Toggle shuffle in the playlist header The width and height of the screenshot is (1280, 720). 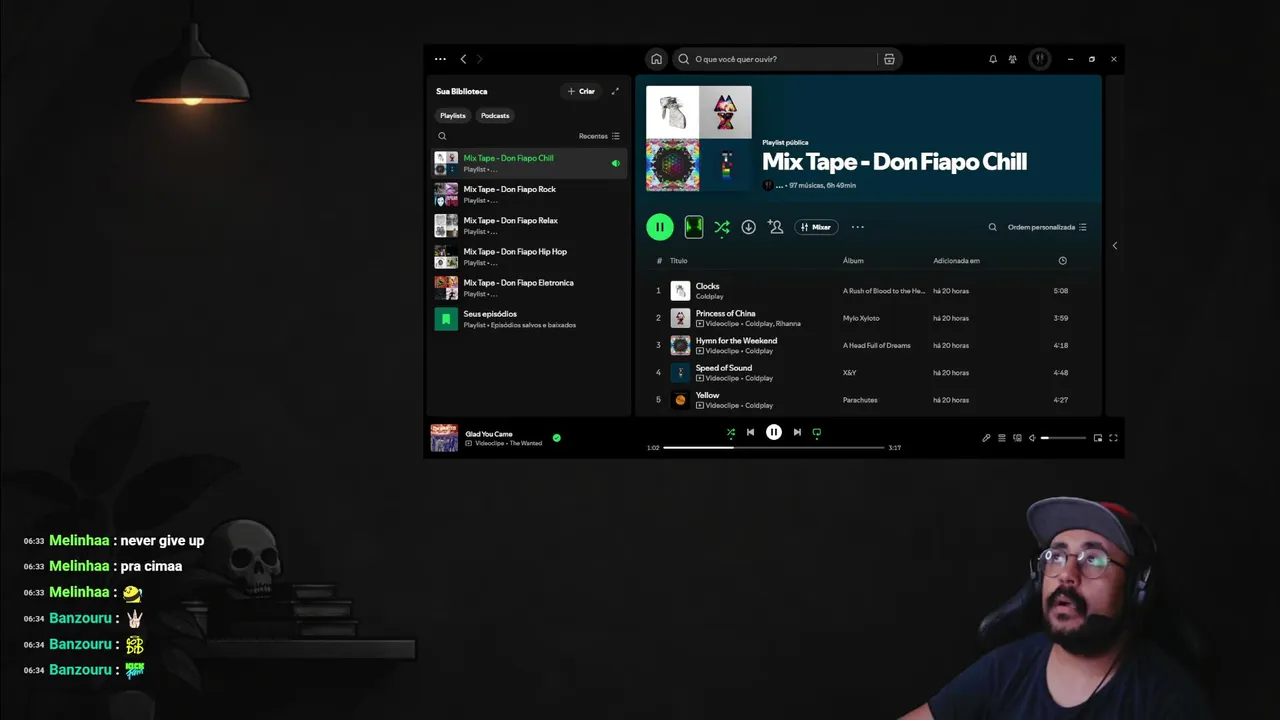click(721, 228)
